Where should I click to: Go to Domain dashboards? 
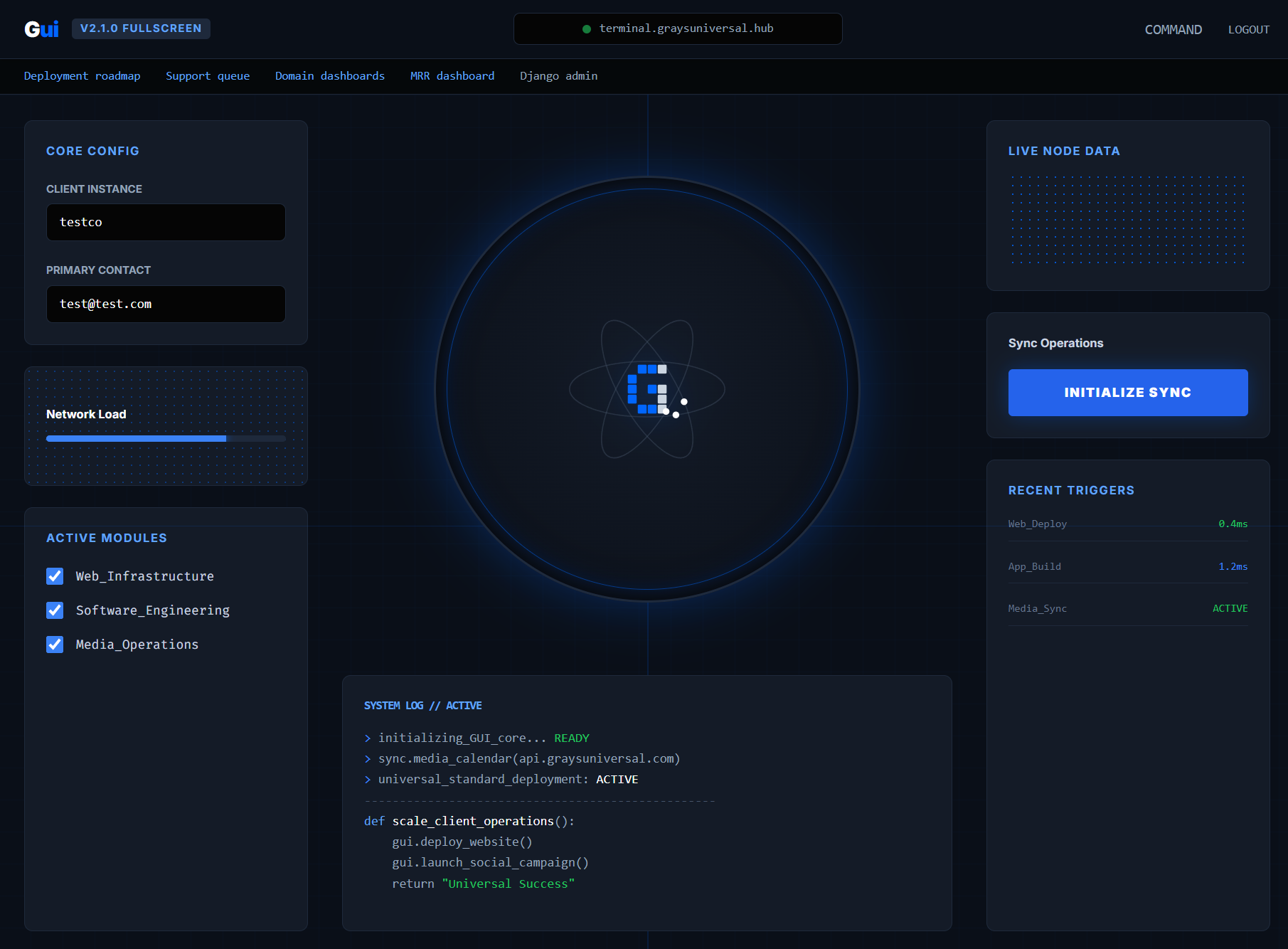[x=330, y=76]
